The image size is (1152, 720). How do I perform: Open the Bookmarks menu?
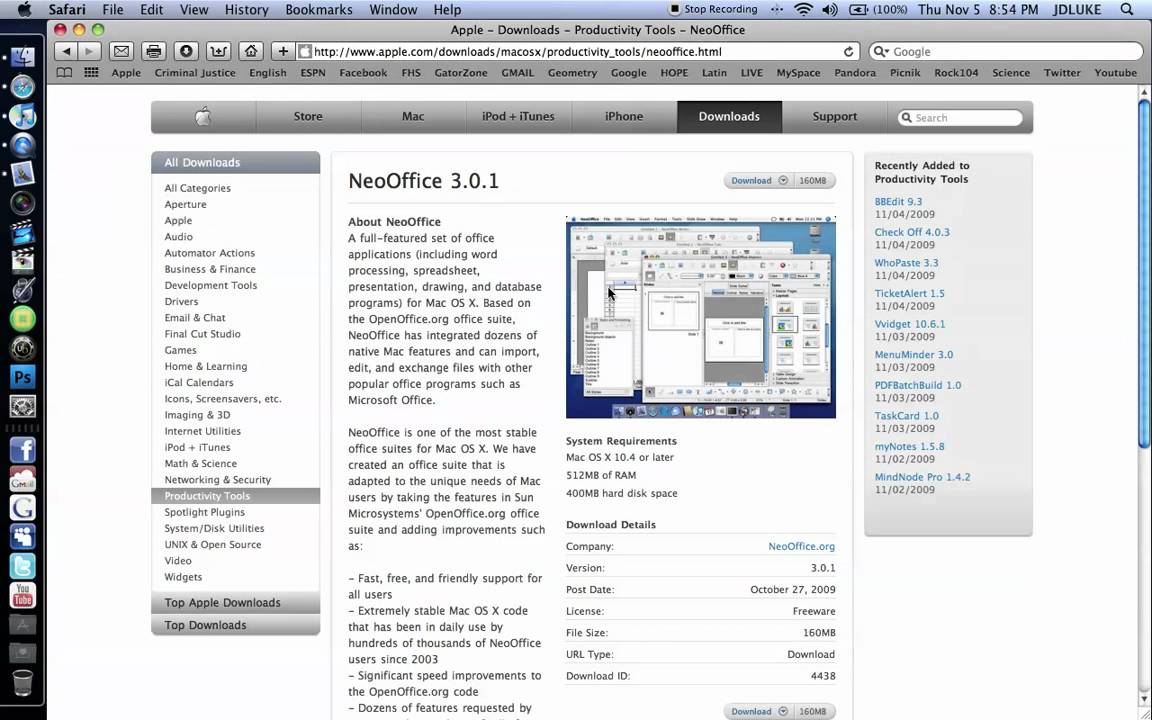[319, 10]
